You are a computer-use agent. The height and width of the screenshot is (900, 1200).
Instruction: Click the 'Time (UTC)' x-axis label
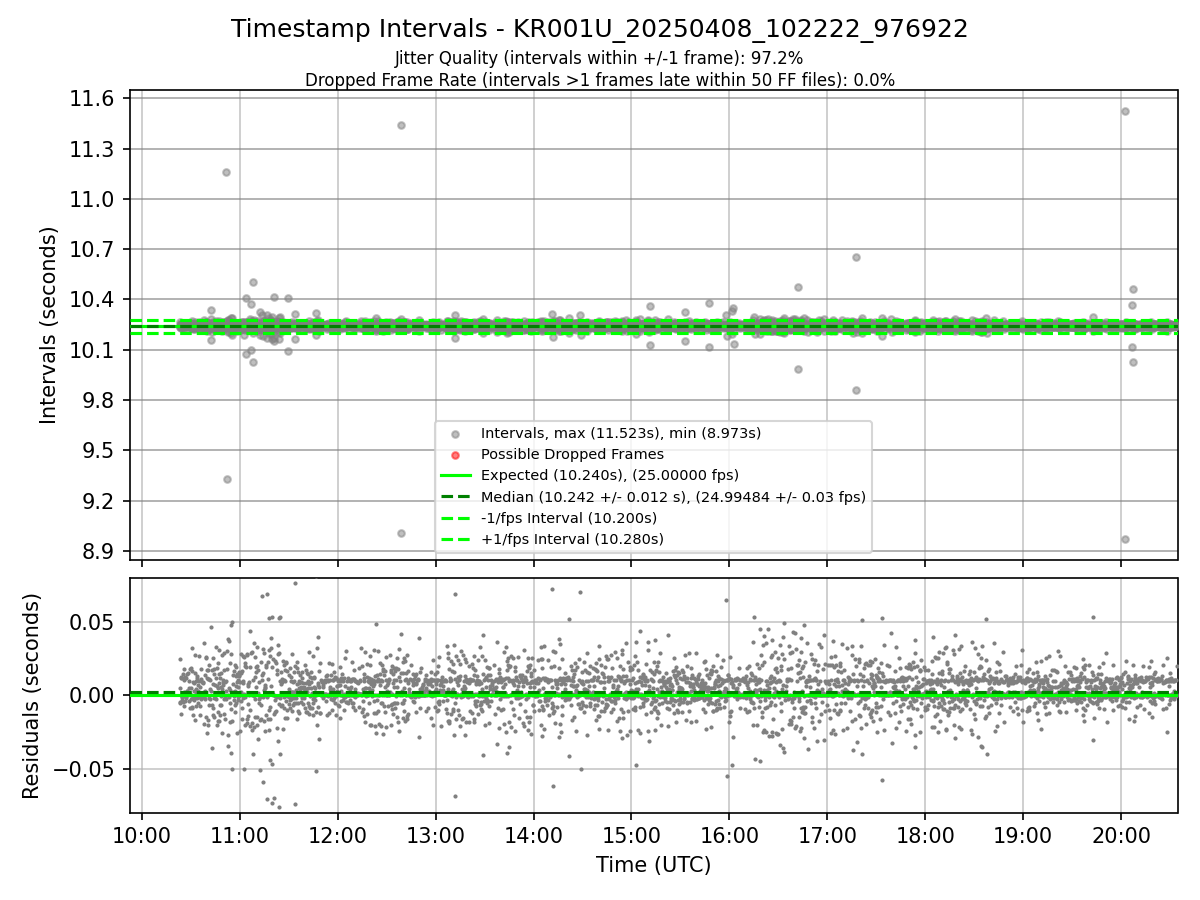pos(654,865)
